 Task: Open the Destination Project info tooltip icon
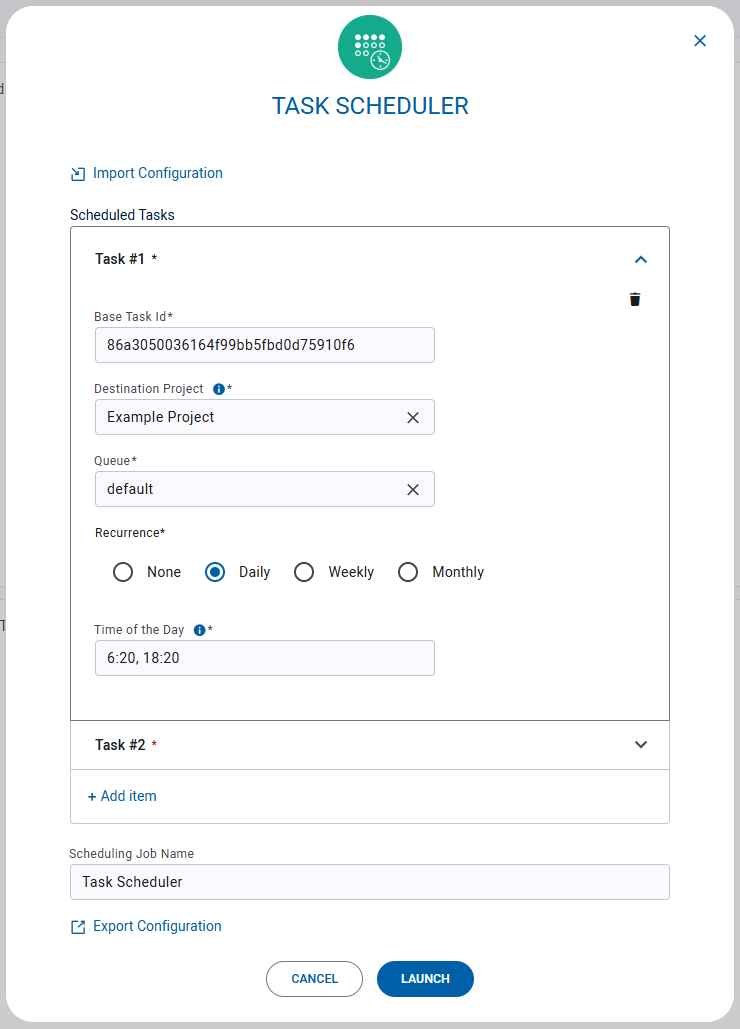point(219,389)
